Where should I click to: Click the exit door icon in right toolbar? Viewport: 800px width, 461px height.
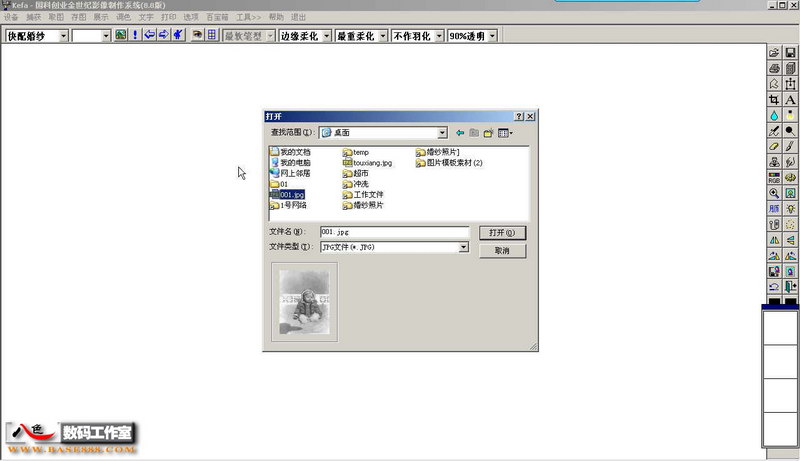point(790,287)
